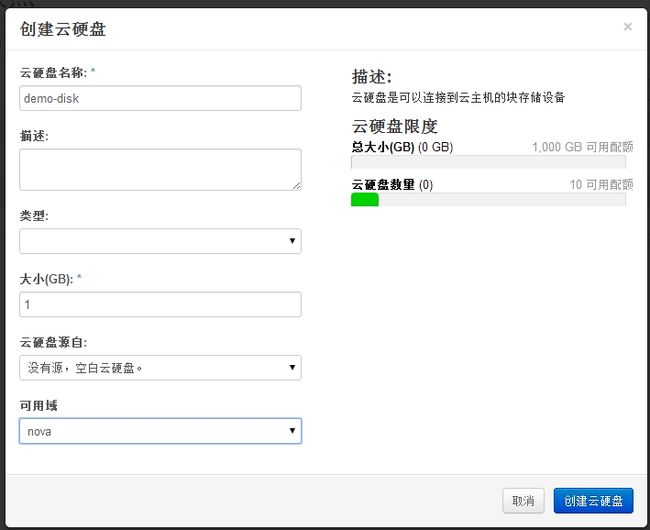
Task: Open the empty 类型 dropdown
Action: [160, 241]
